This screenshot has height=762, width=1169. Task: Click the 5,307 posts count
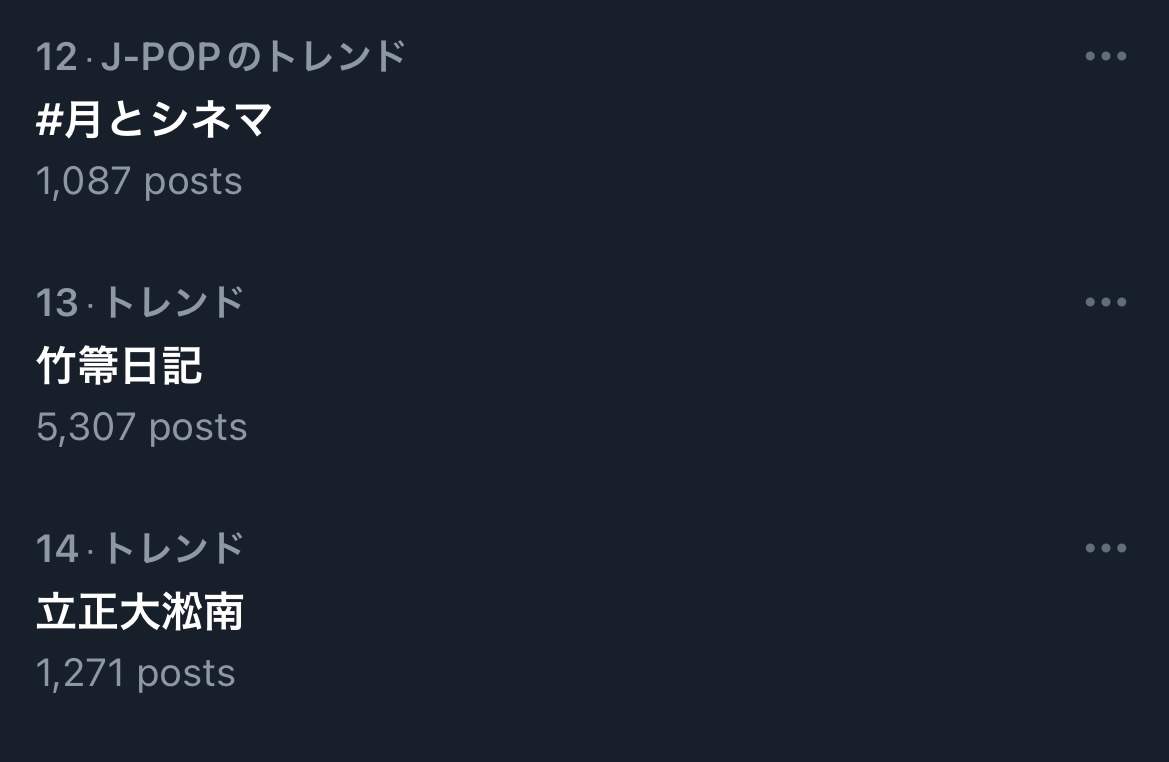pos(141,427)
